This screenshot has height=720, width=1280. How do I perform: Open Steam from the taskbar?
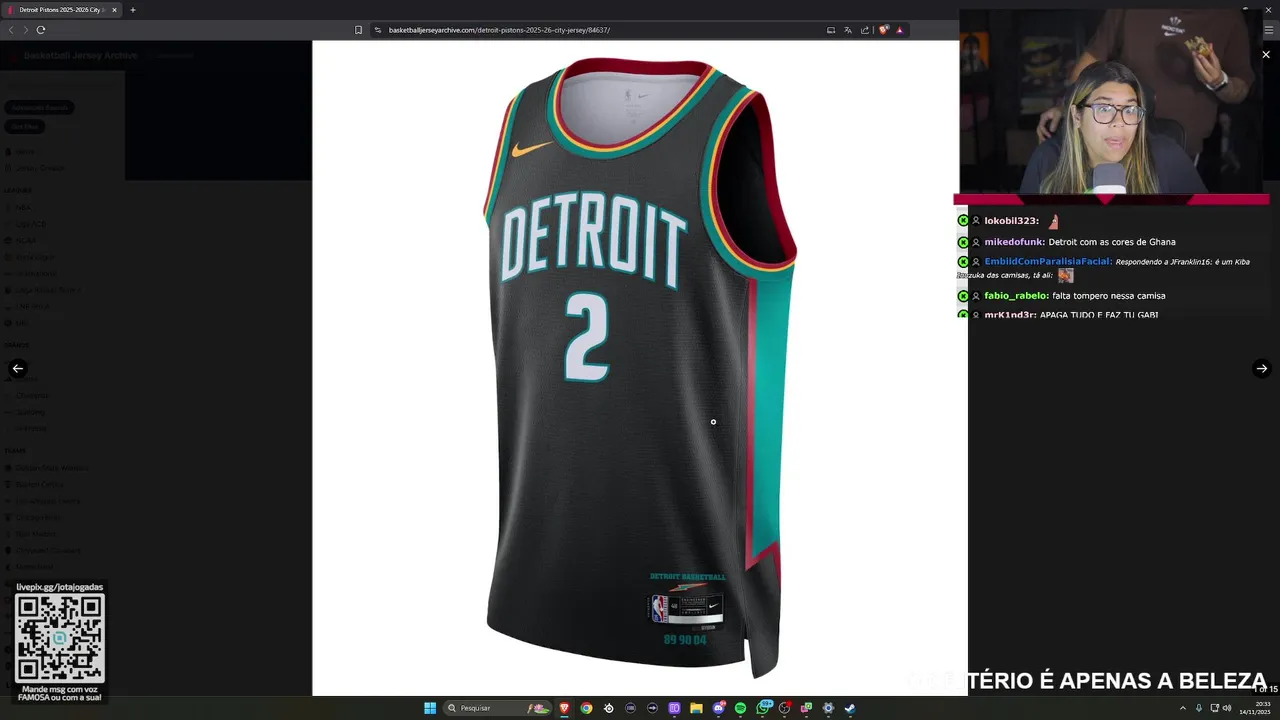pyautogui.click(x=850, y=708)
